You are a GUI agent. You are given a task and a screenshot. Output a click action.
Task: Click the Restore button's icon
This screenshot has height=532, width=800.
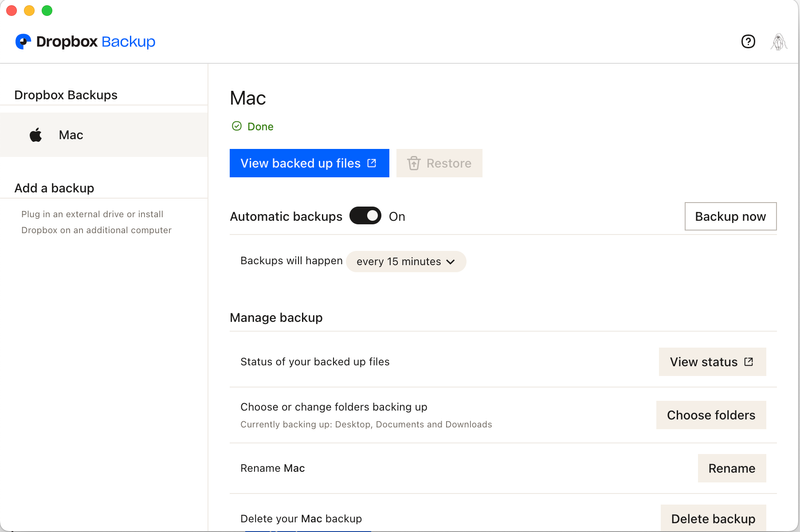pyautogui.click(x=414, y=164)
